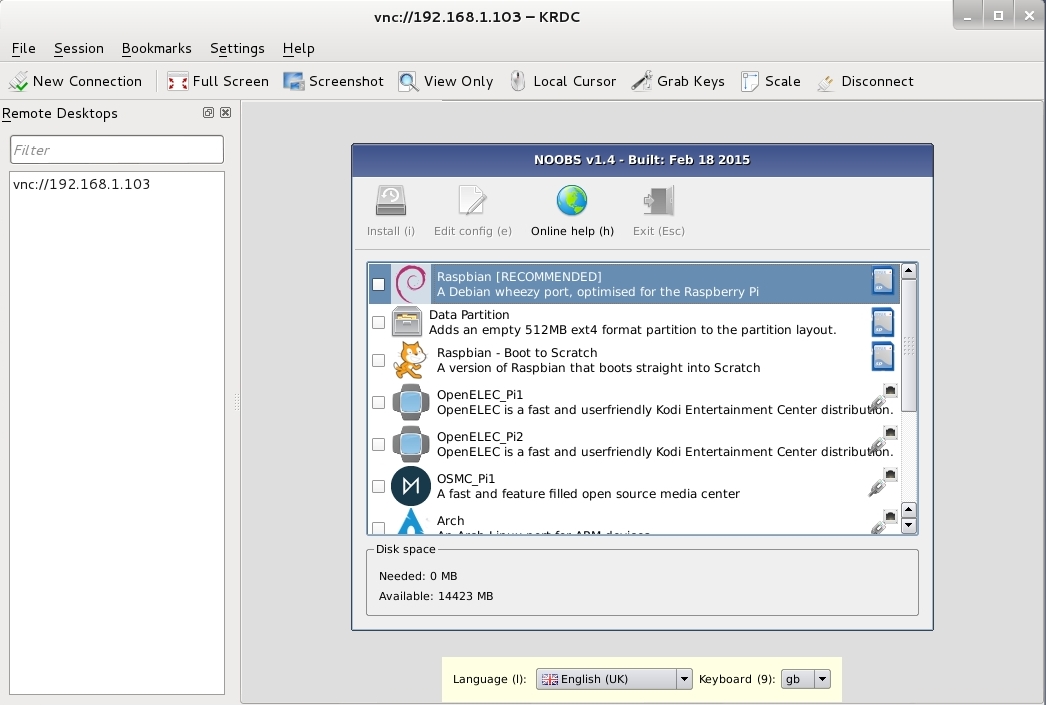This screenshot has width=1046, height=705.
Task: Click the OpenELEC_Pi2 logo icon
Action: click(410, 444)
